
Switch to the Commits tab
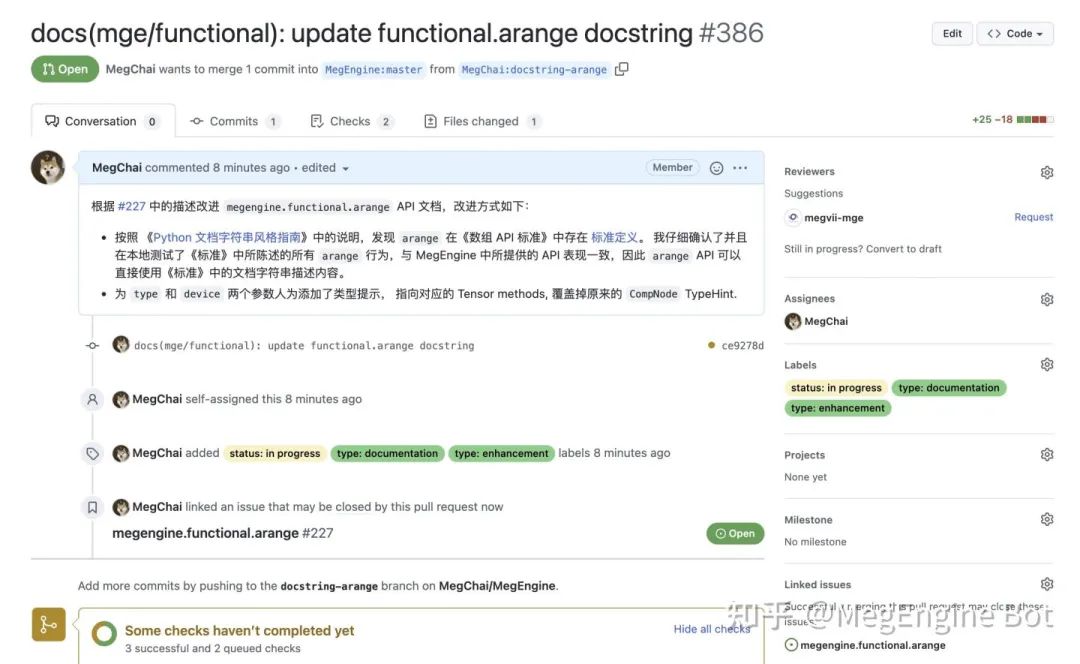pos(234,121)
